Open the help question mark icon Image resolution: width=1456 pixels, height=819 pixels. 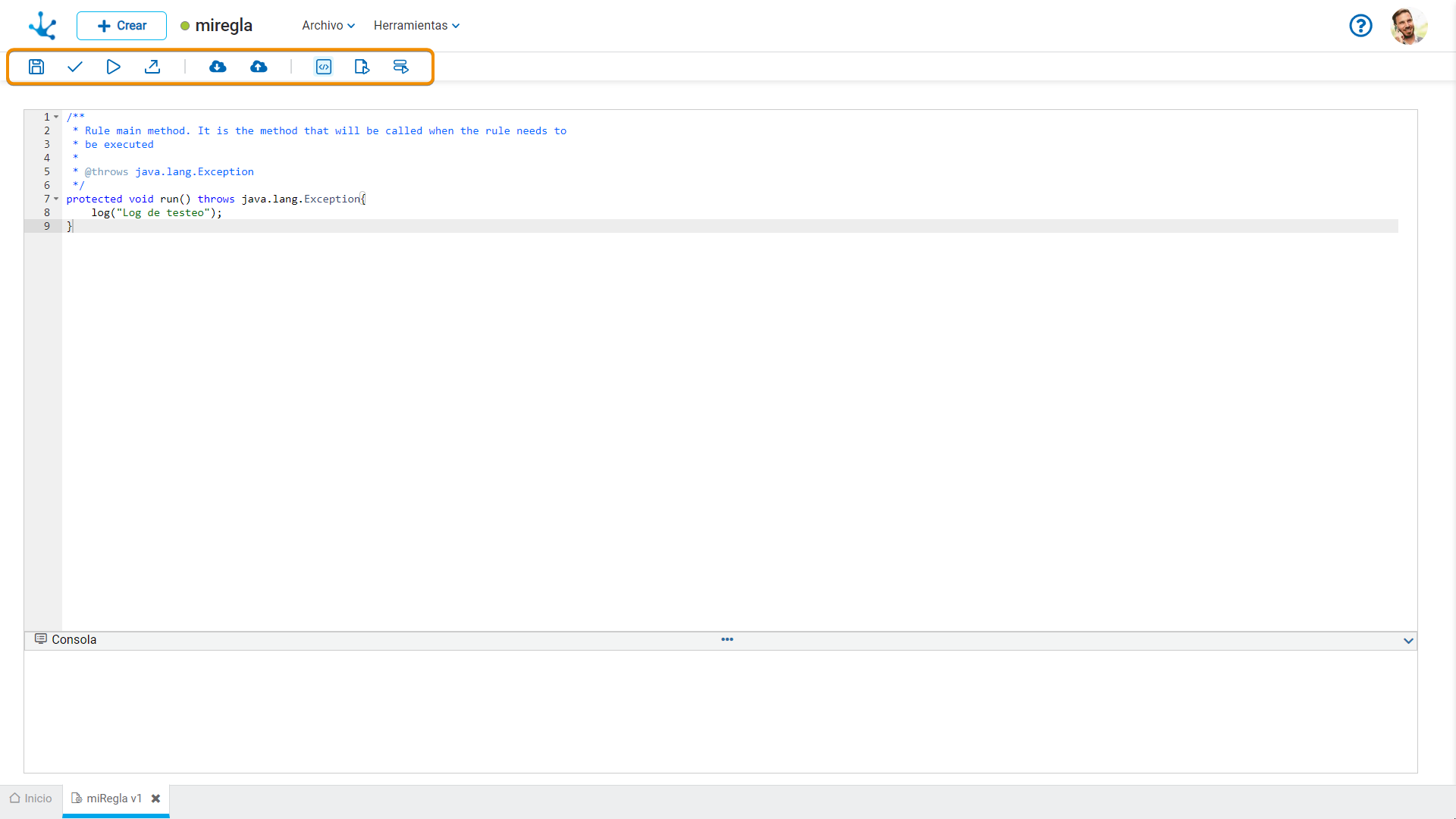pyautogui.click(x=1360, y=26)
